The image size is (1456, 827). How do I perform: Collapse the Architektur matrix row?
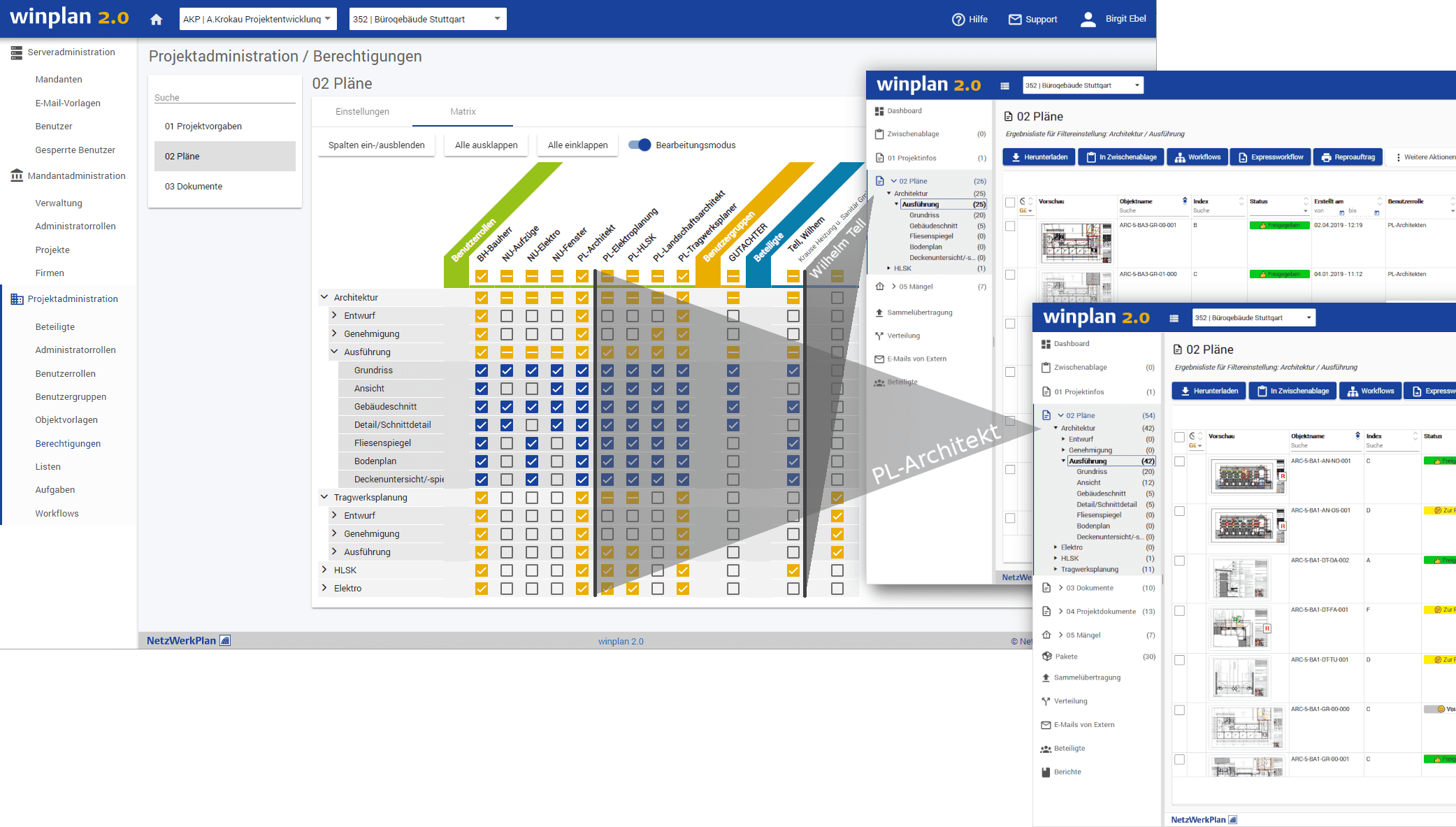[324, 297]
